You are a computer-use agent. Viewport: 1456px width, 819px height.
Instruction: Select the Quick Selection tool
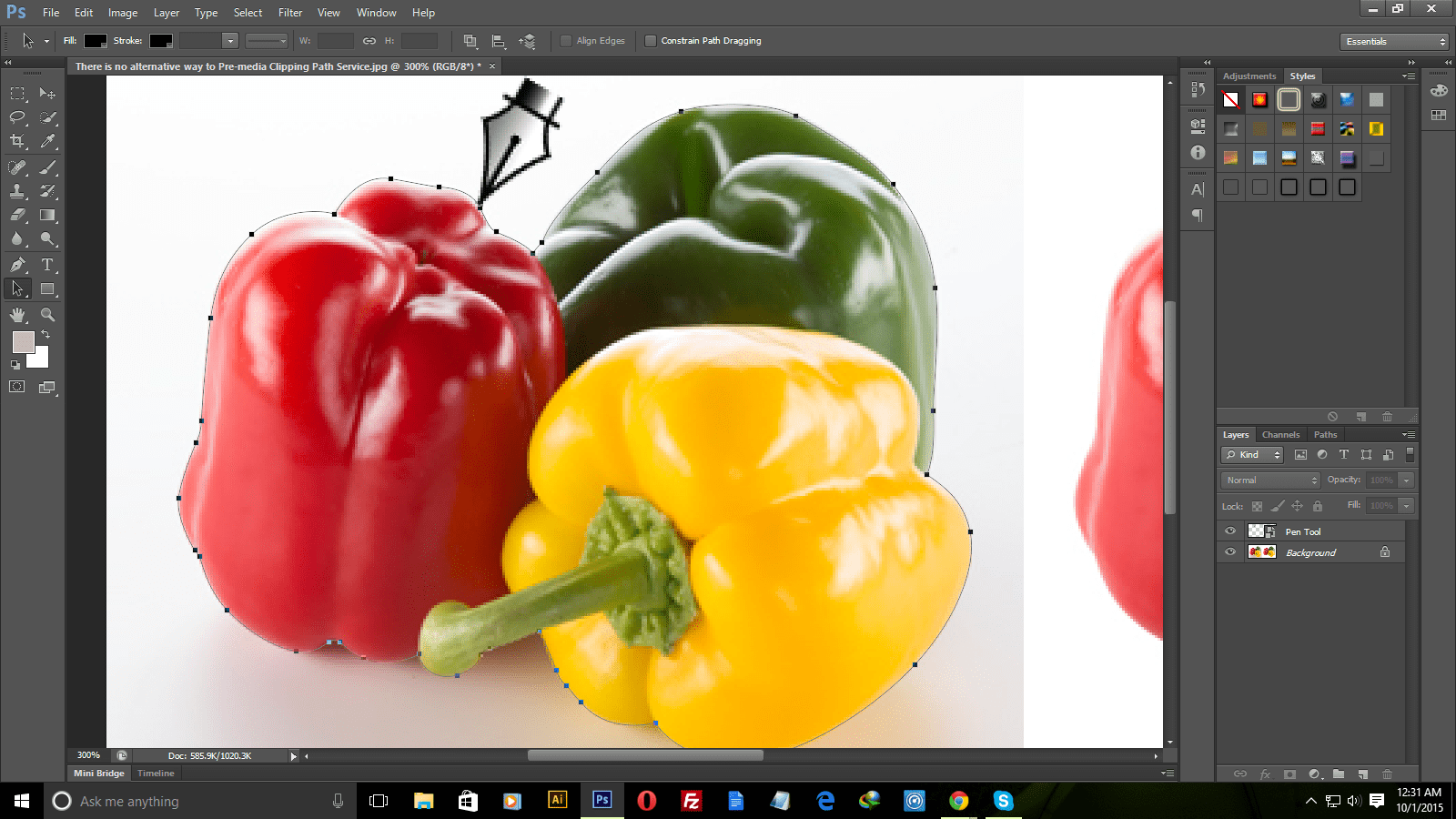click(x=47, y=117)
